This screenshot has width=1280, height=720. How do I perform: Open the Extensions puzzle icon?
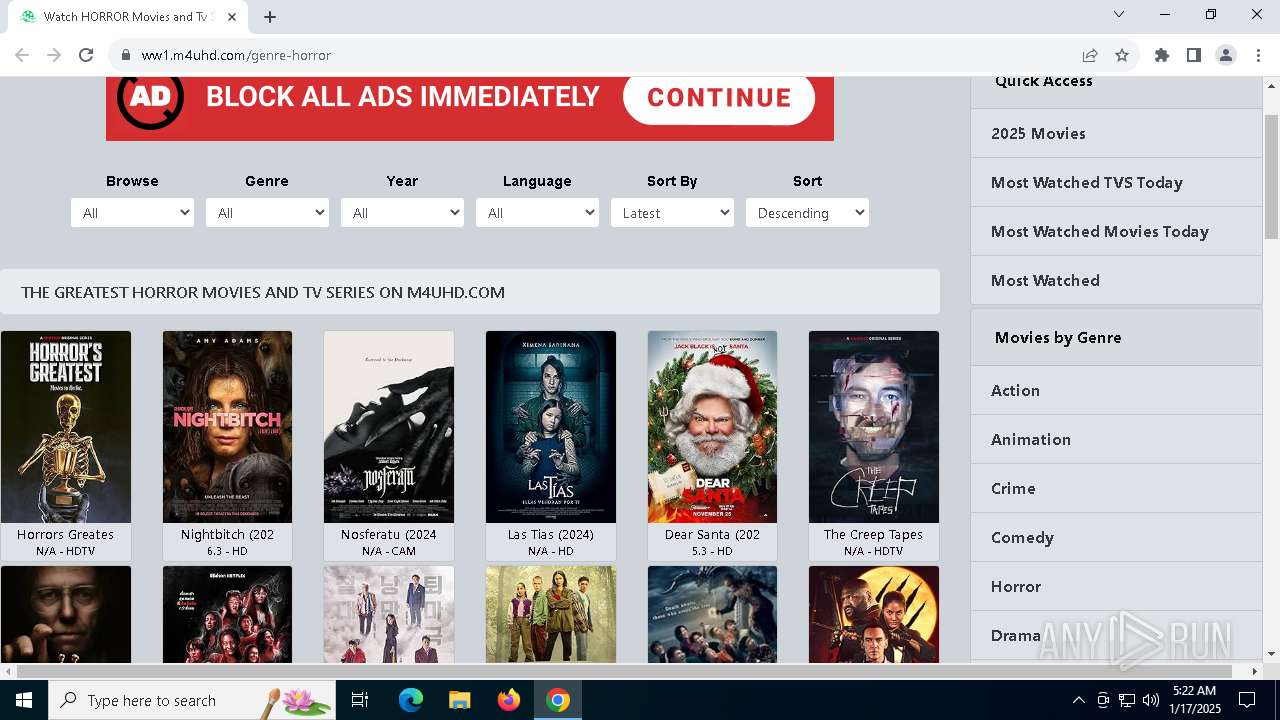[x=1162, y=55]
